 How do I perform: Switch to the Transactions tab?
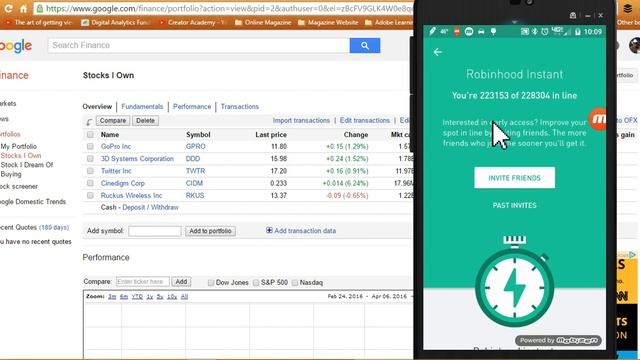240,107
